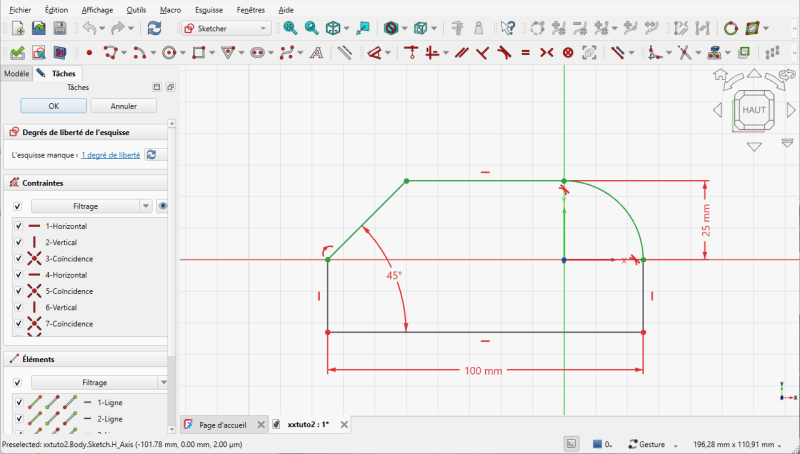Apply the Tangent constraint
Image resolution: width=800 pixels, height=454 pixels.
point(504,53)
